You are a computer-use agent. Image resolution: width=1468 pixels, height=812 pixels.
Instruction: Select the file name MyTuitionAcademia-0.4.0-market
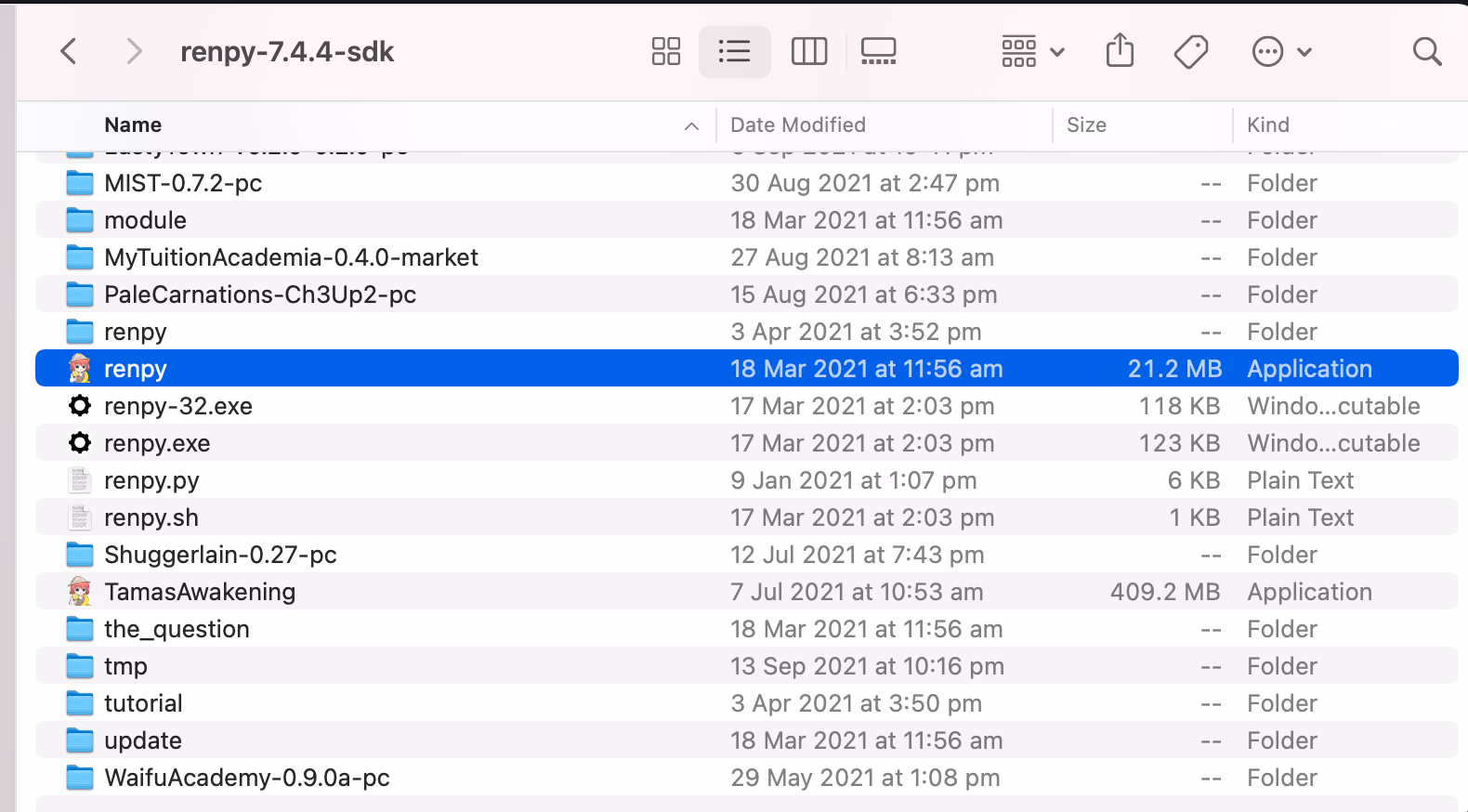pos(291,257)
